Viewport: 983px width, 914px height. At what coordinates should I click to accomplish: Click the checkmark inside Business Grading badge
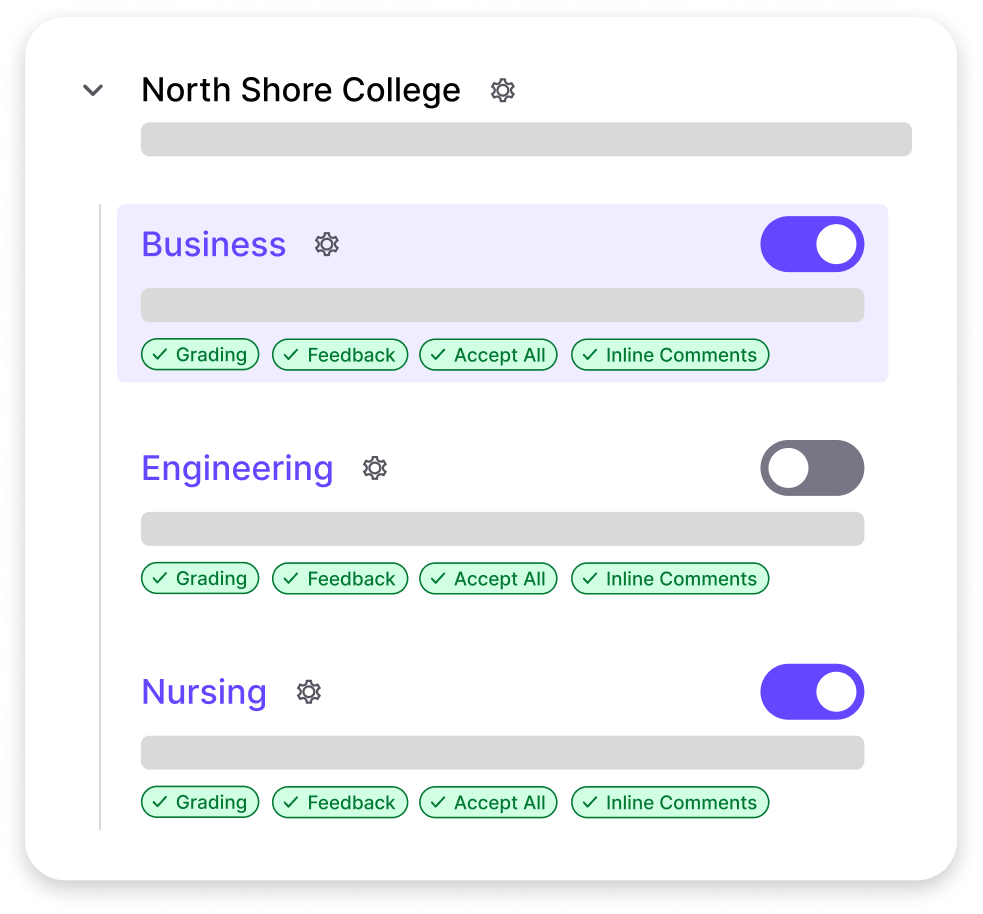160,354
